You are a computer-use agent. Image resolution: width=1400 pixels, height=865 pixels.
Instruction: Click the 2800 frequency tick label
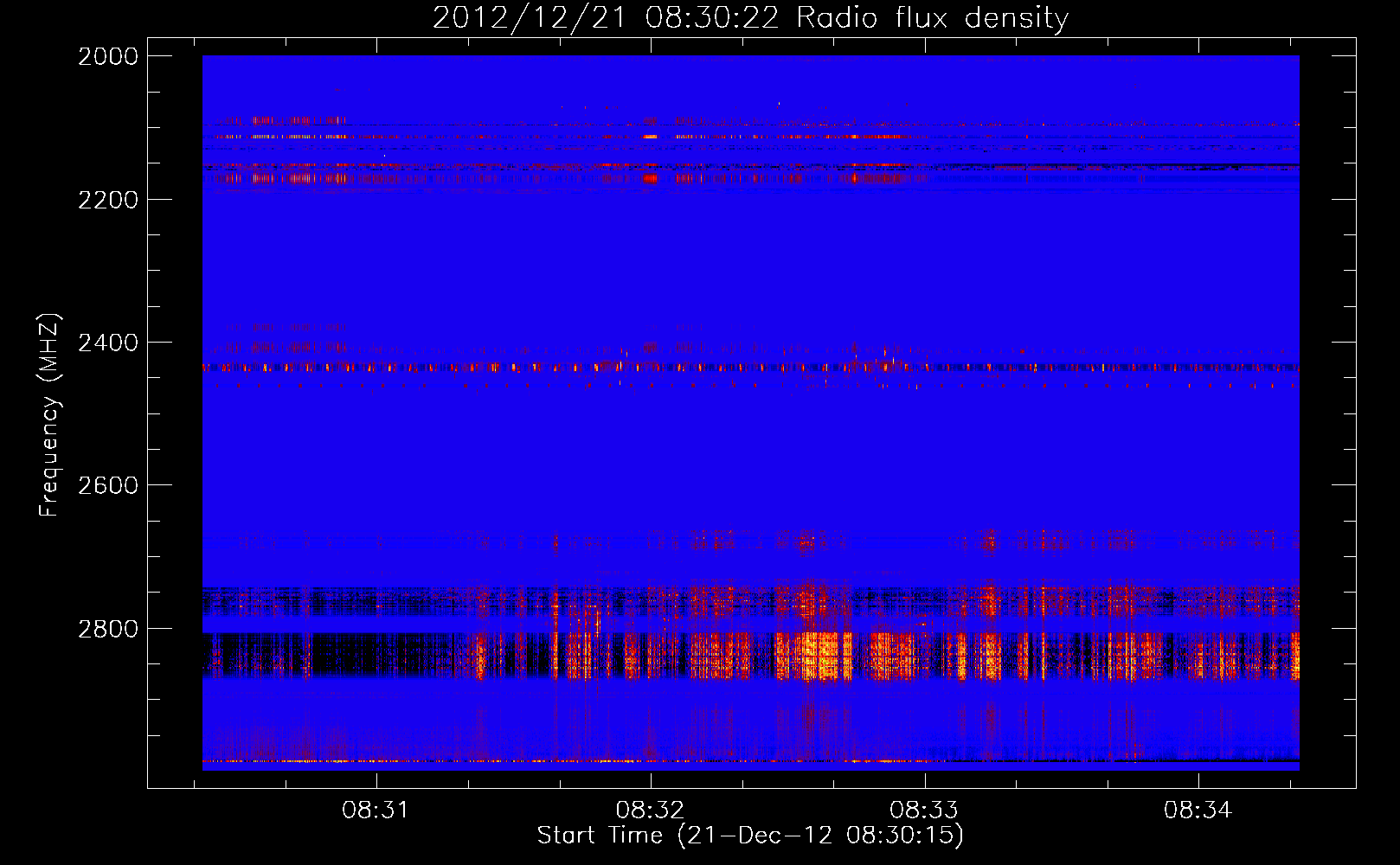pos(108,629)
